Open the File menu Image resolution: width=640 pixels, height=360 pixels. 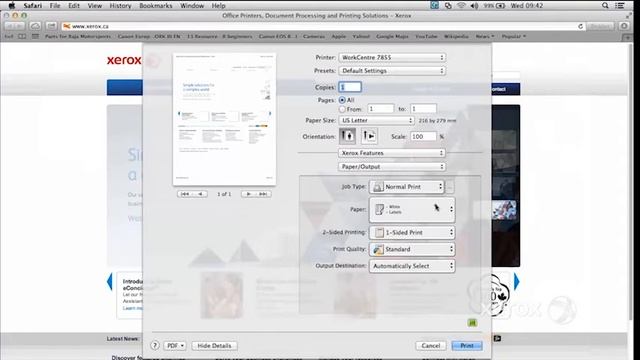click(55, 6)
